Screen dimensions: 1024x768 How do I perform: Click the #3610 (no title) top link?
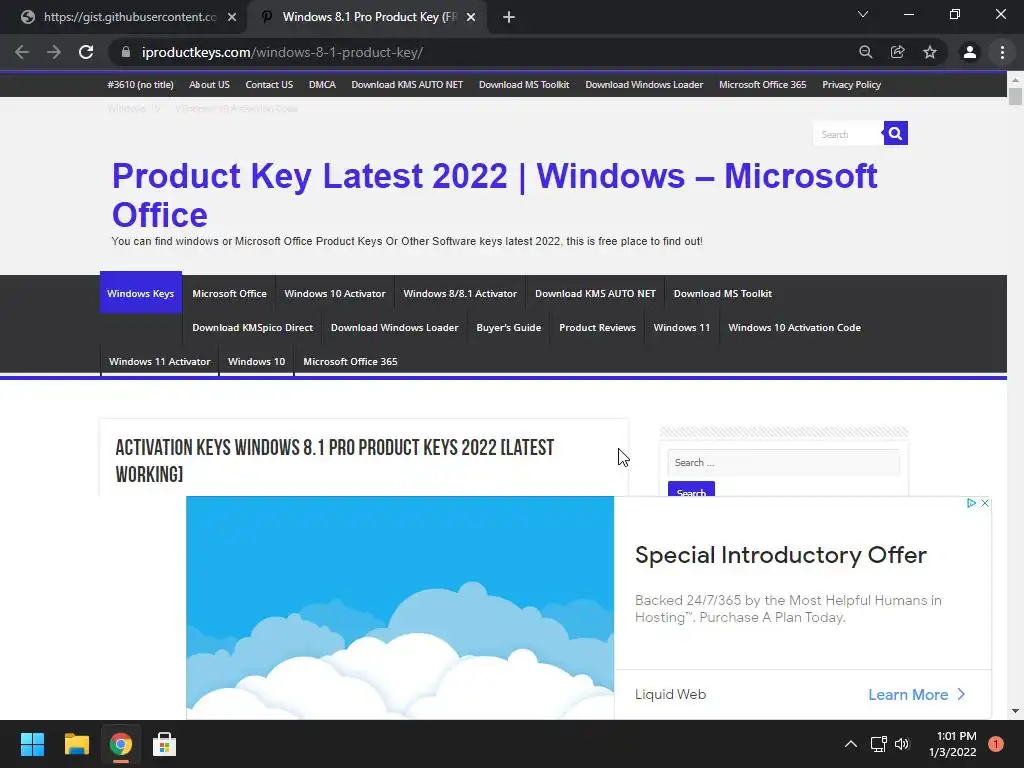click(140, 84)
